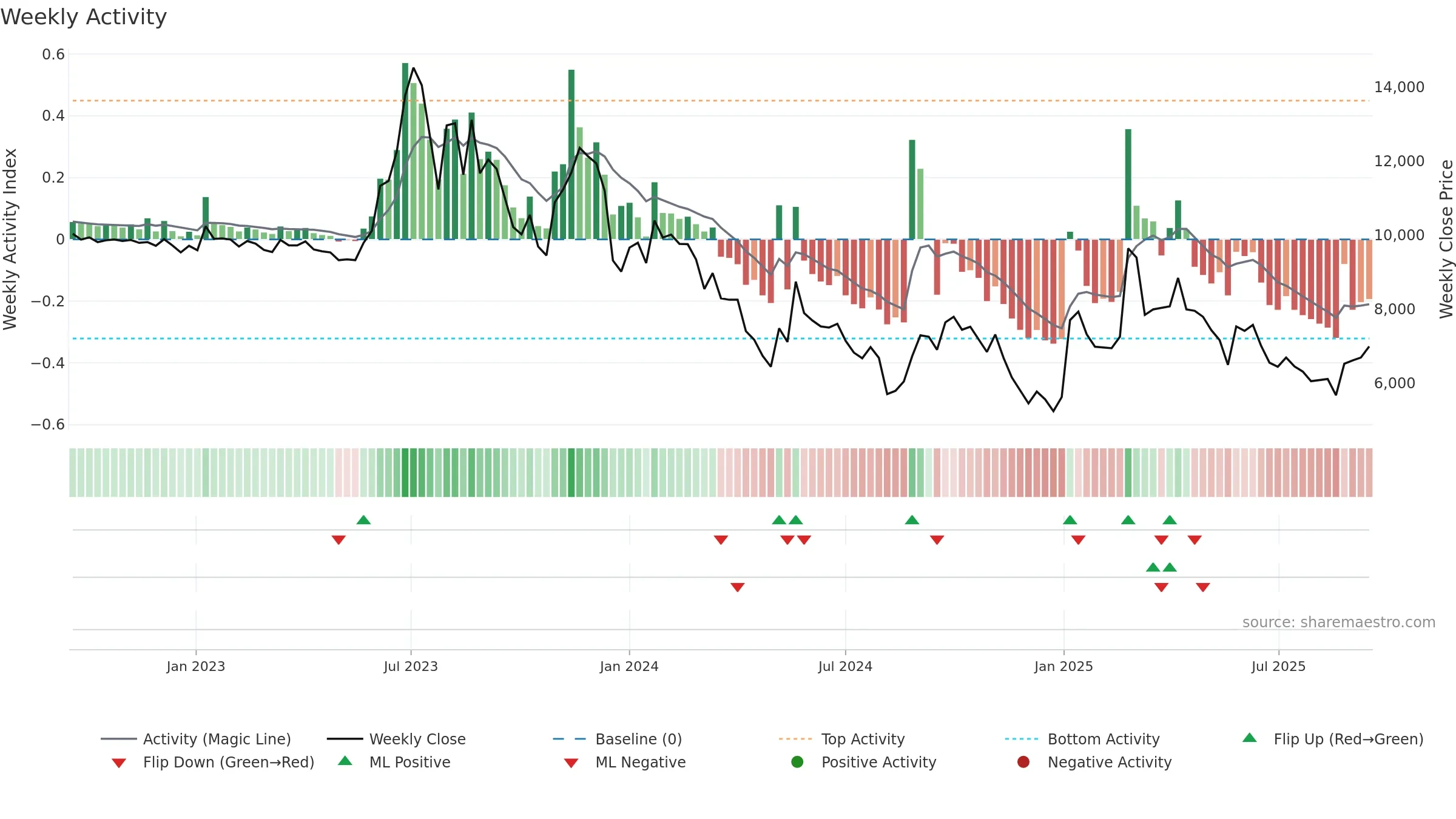The width and height of the screenshot is (1456, 819).
Task: Click the '−0.6' left axis tick
Action: point(48,425)
